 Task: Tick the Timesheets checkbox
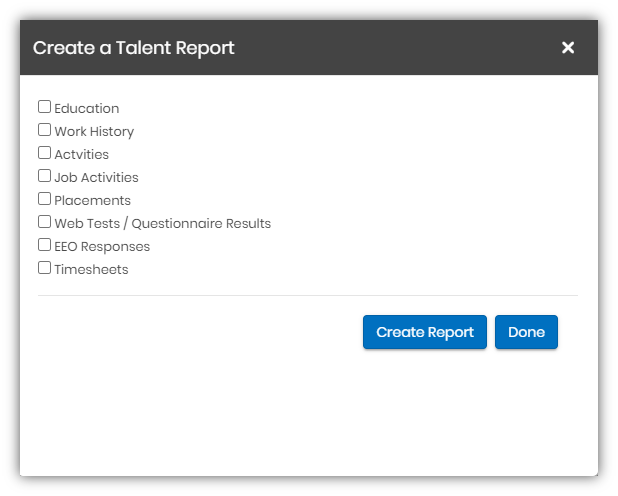coord(44,268)
